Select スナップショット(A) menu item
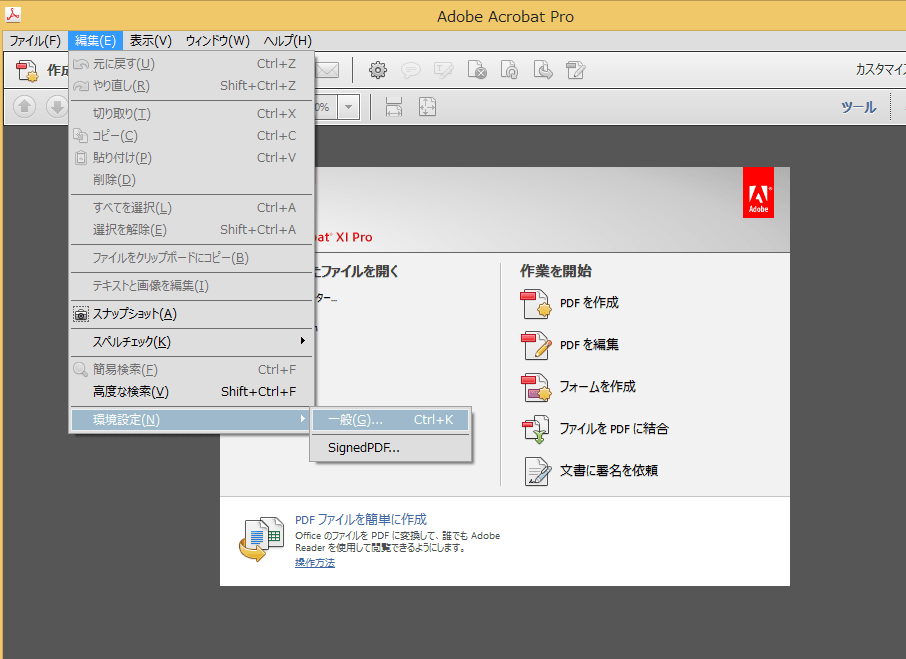 (191, 314)
